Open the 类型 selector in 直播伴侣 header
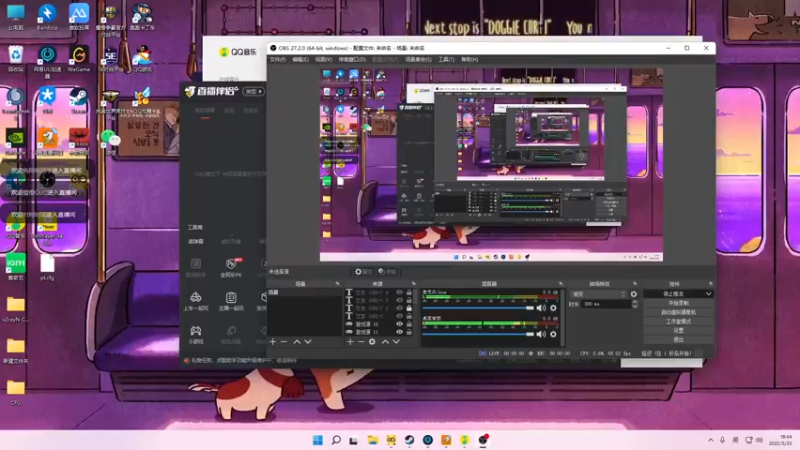 tap(254, 91)
